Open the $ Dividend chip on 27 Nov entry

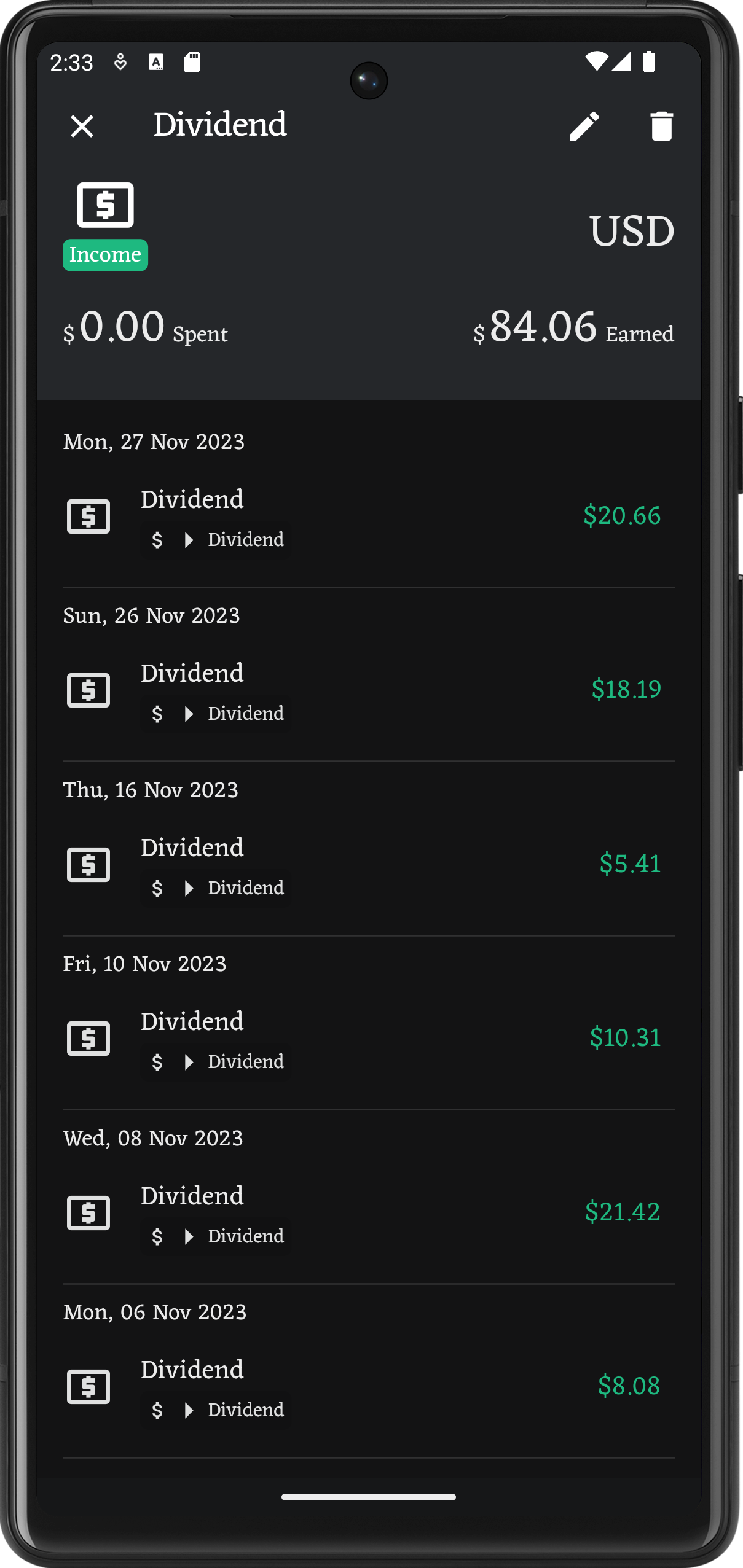click(x=216, y=540)
